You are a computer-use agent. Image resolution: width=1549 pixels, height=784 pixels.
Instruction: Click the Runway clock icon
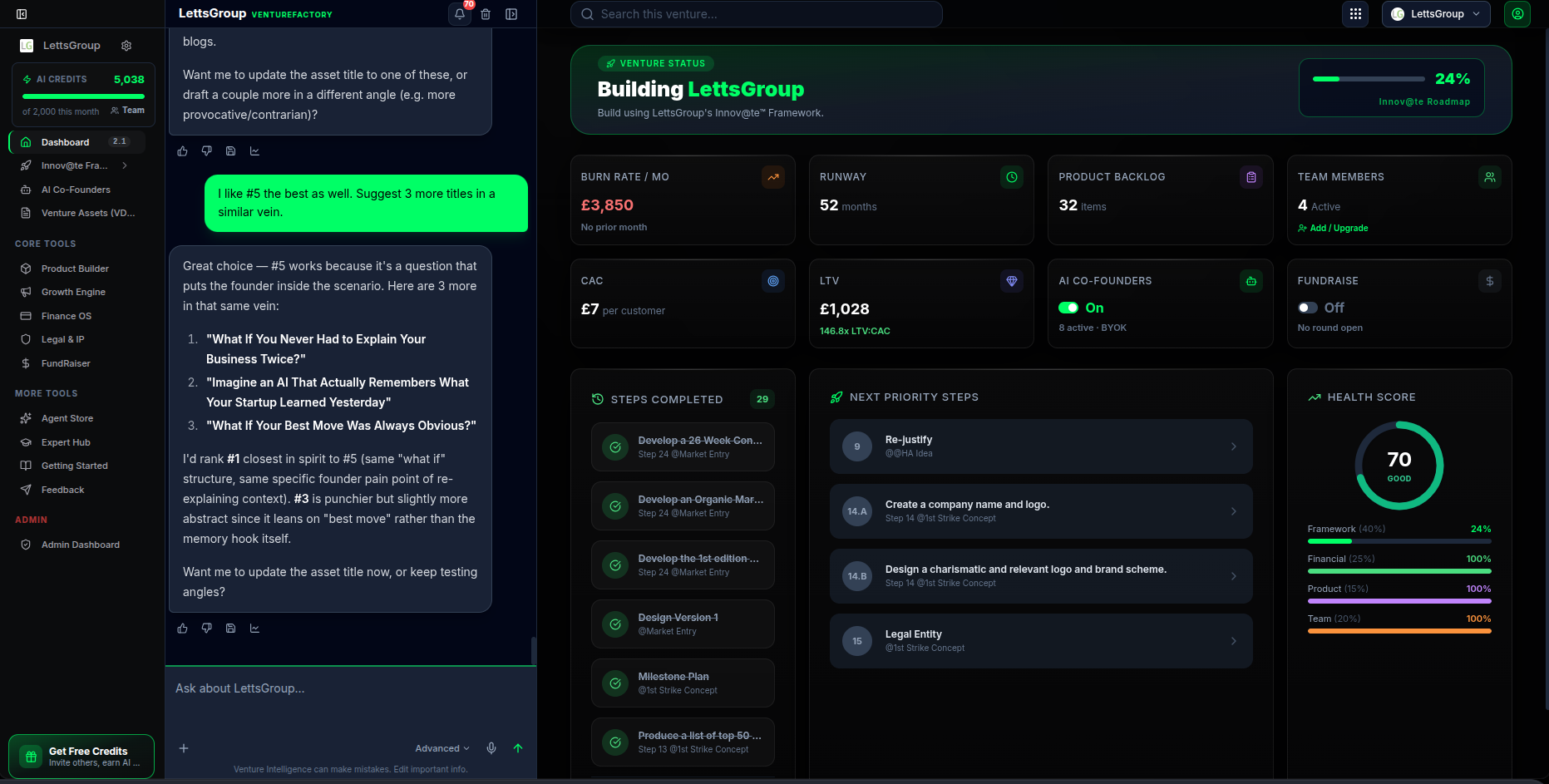point(1012,177)
